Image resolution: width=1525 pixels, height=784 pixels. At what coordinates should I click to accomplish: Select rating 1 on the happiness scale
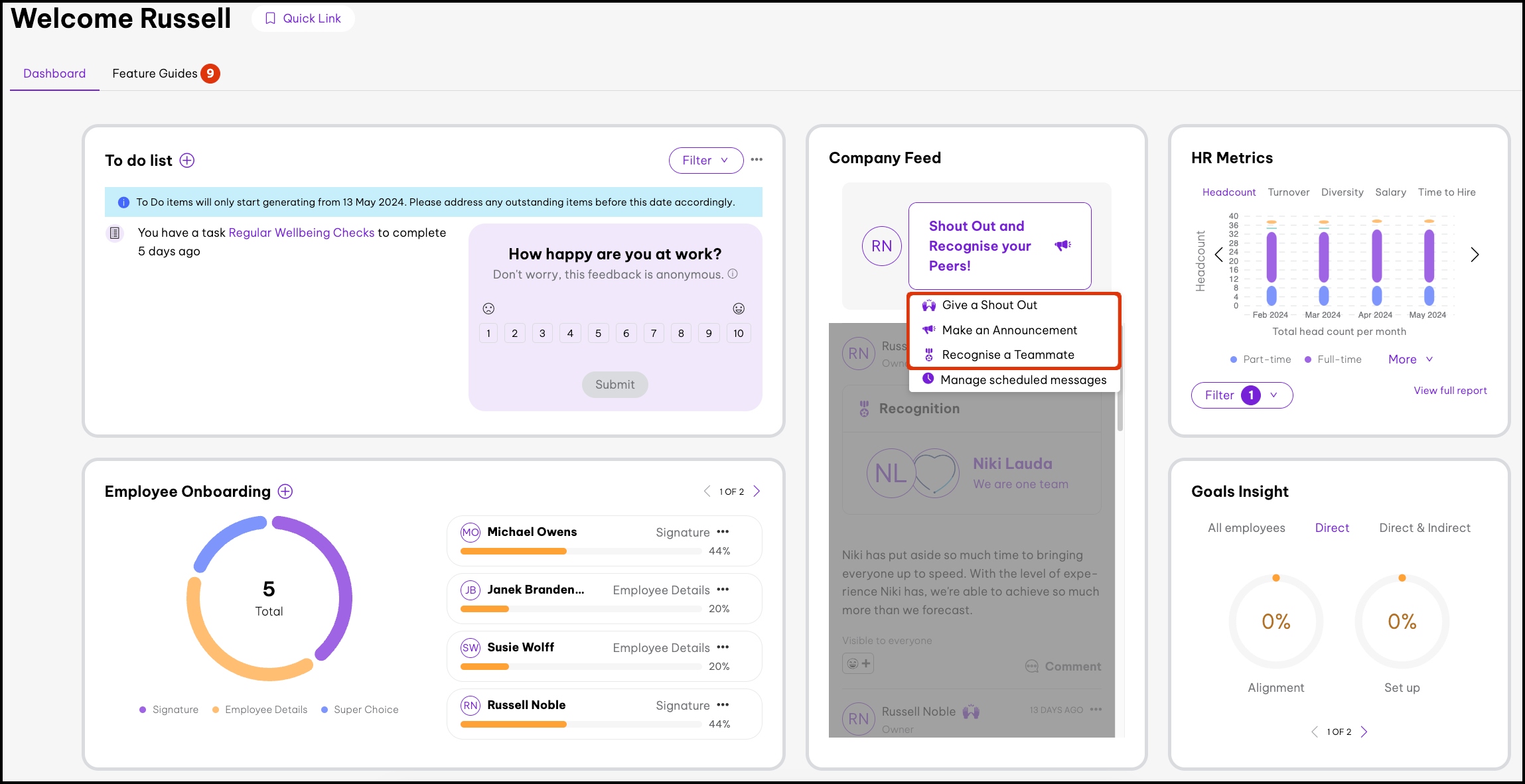point(488,333)
